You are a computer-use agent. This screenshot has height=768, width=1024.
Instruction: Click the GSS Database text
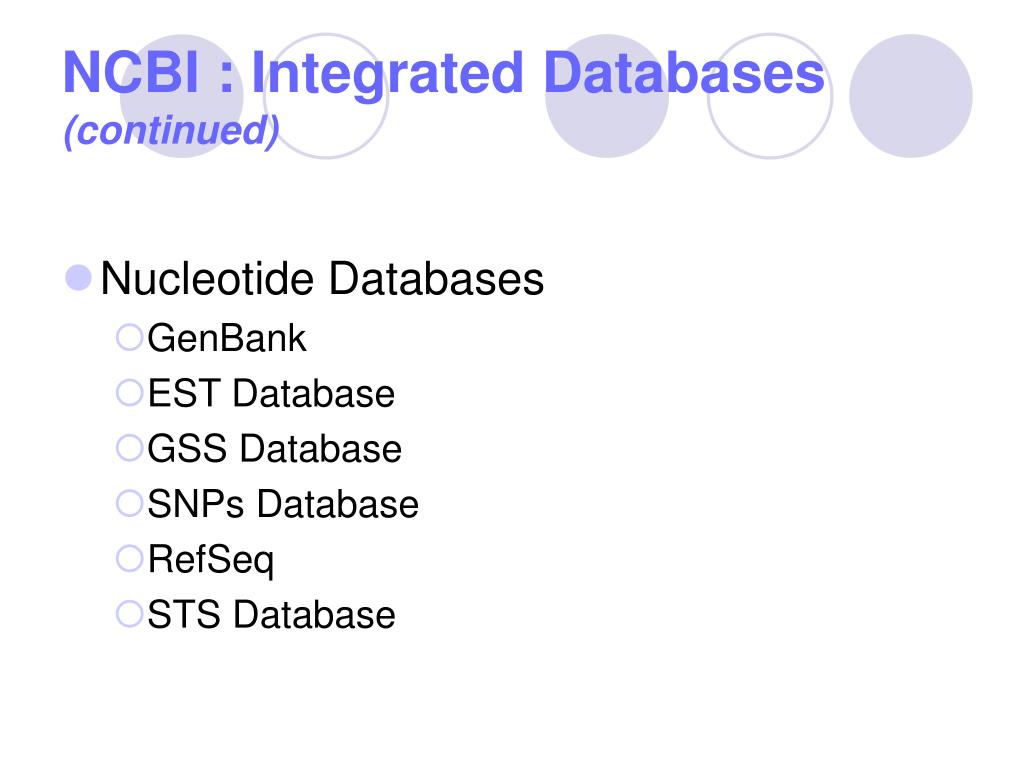click(x=274, y=449)
